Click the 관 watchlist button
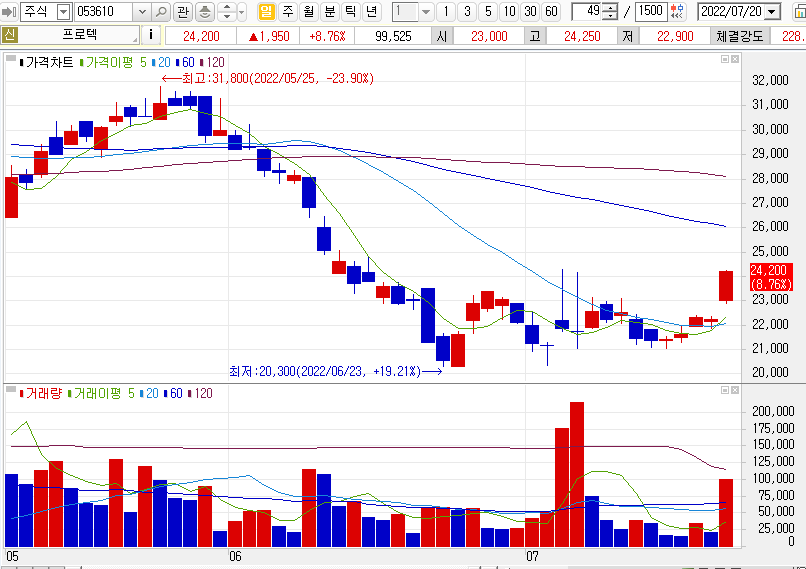Viewport: 806px width, 569px height. point(182,11)
